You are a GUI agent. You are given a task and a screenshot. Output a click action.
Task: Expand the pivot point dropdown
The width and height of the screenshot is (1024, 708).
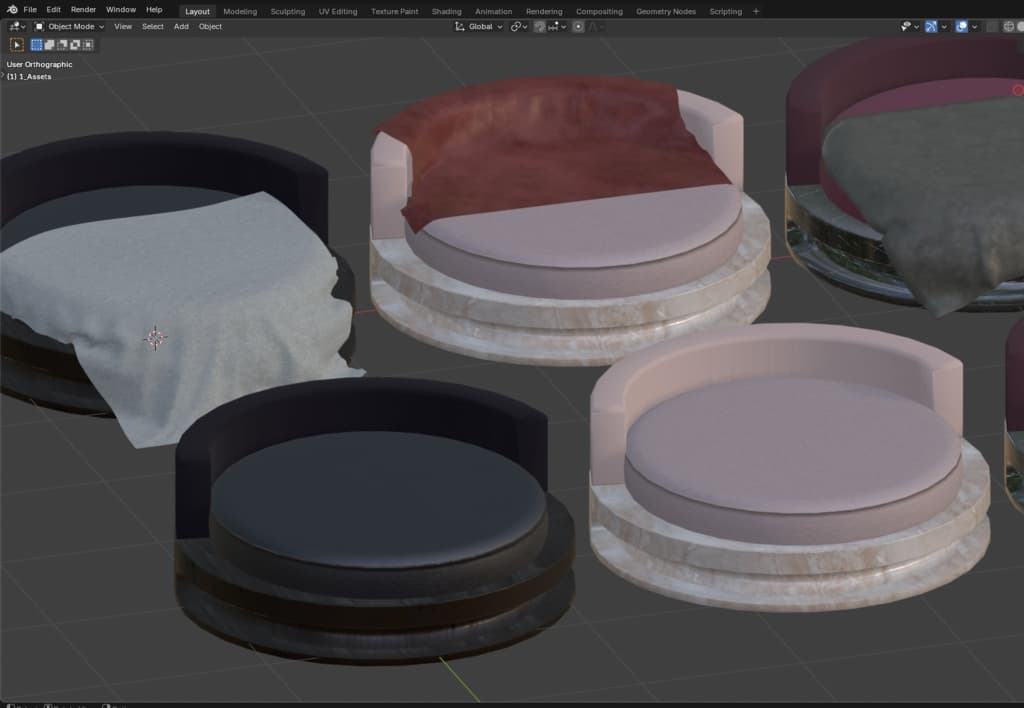(x=519, y=27)
